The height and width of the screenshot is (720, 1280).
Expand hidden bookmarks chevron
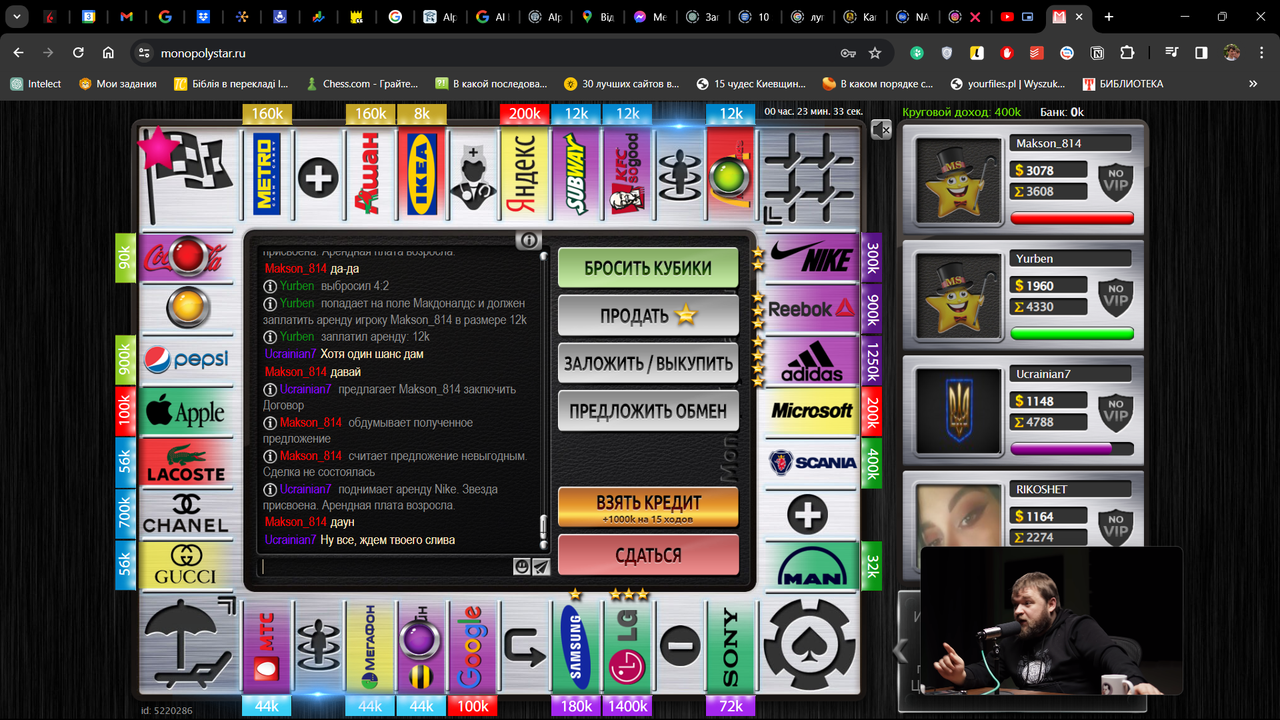(x=1253, y=84)
